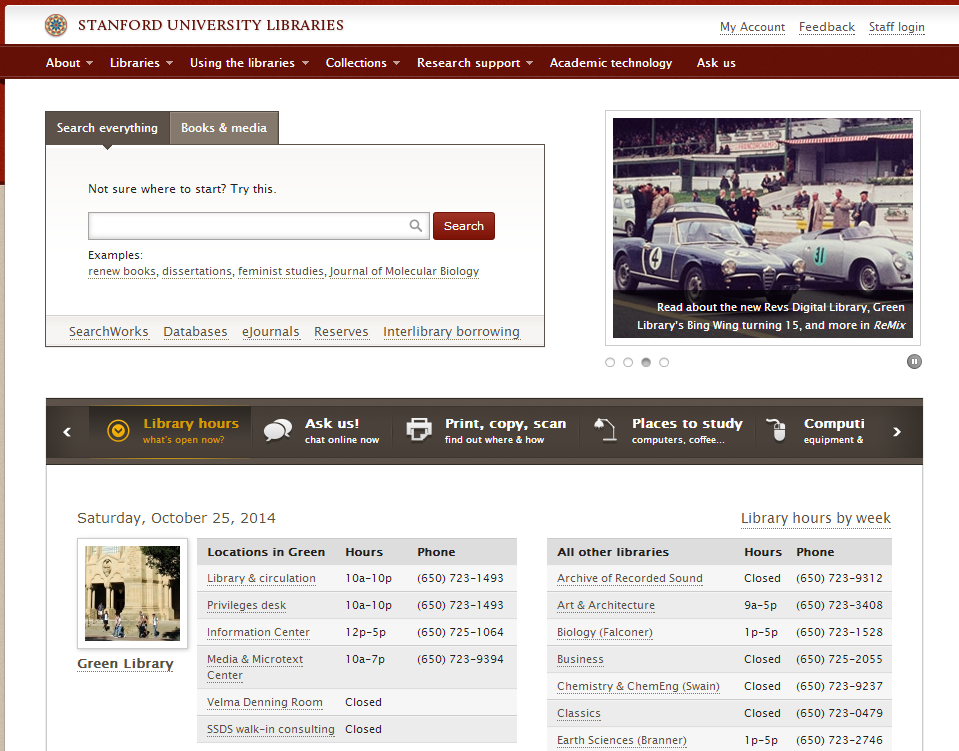The image size is (959, 751).
Task: Click the magnifier icon in search box
Action: pyautogui.click(x=416, y=226)
